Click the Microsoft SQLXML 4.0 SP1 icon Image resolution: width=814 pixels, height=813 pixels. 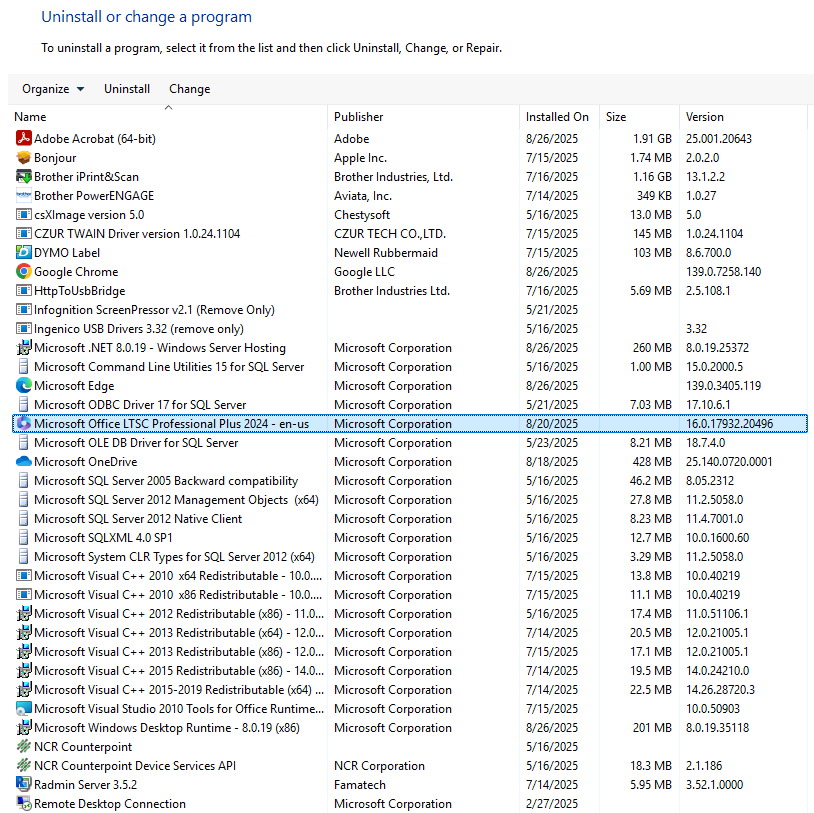(x=23, y=538)
